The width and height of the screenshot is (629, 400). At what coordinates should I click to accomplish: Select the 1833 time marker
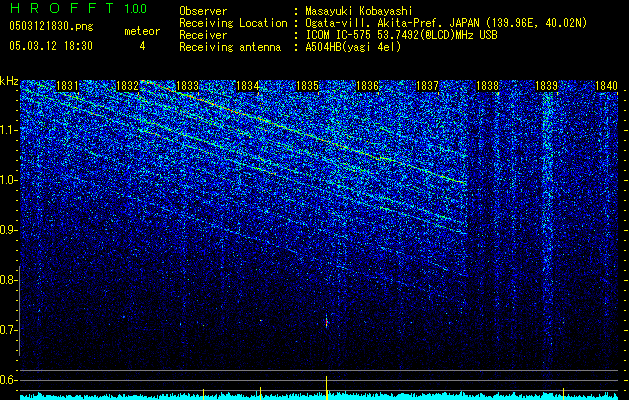pos(187,86)
